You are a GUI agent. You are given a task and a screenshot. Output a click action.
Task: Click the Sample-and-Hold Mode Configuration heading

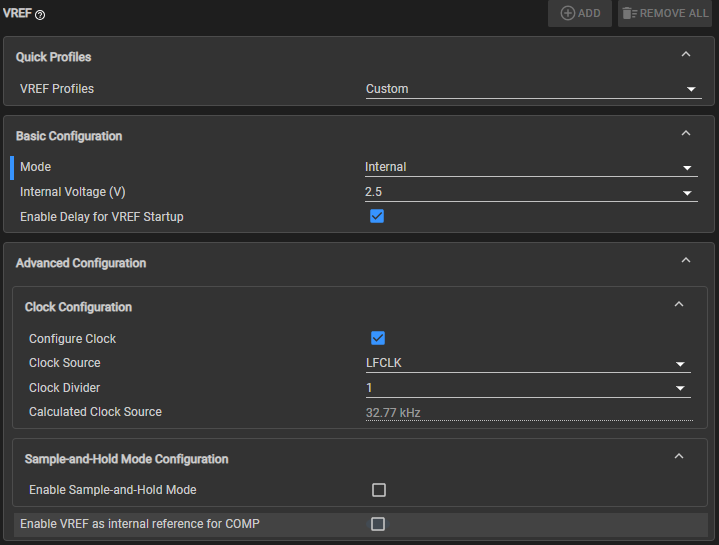127,459
